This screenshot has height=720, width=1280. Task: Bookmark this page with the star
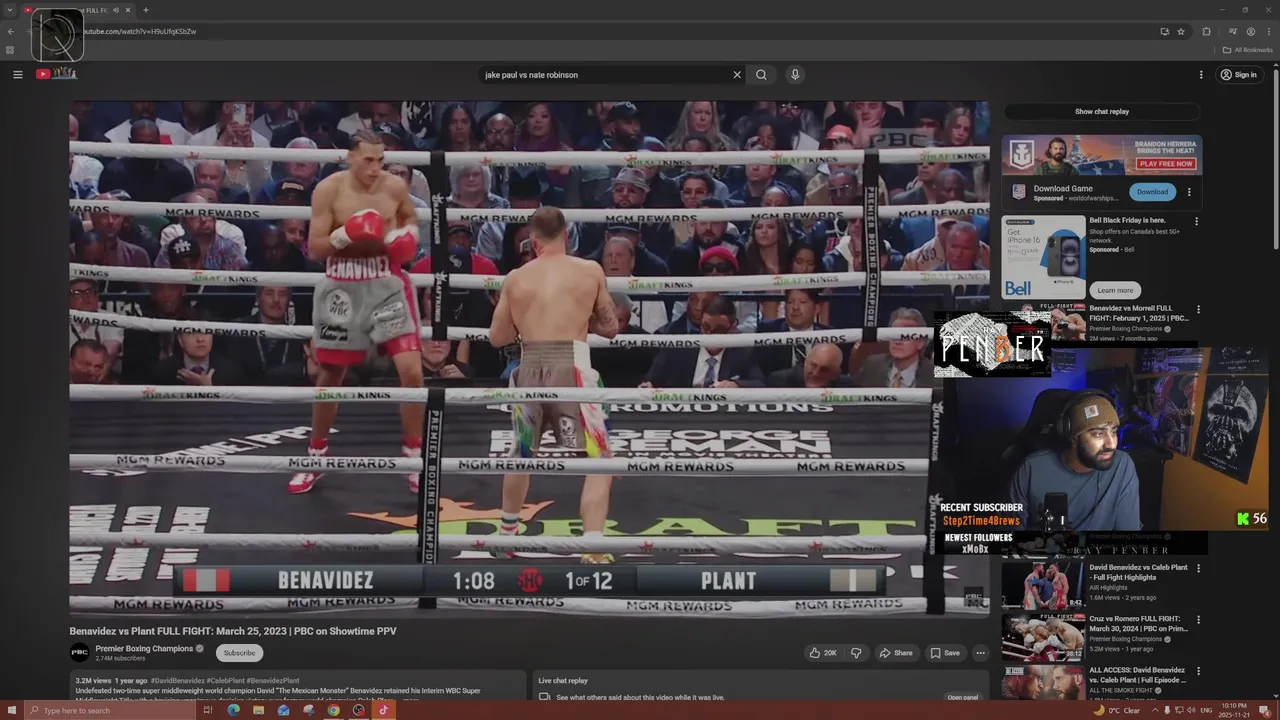pos(1181,31)
